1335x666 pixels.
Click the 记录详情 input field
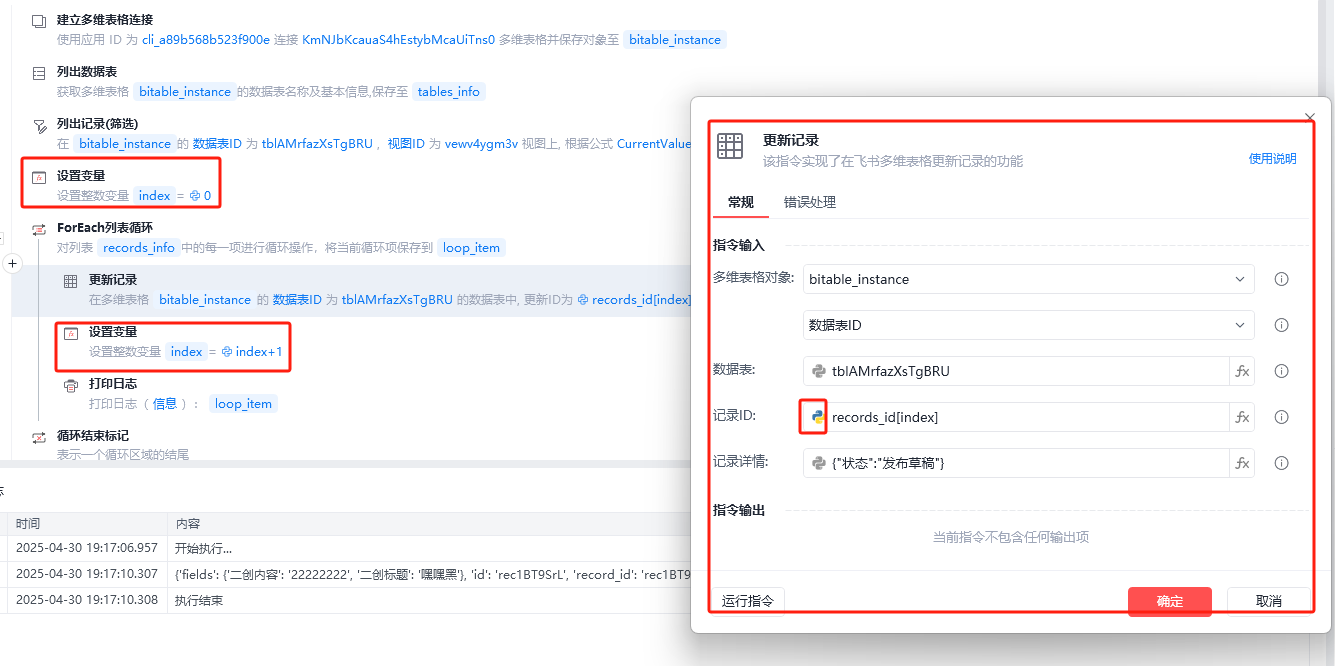point(1016,463)
